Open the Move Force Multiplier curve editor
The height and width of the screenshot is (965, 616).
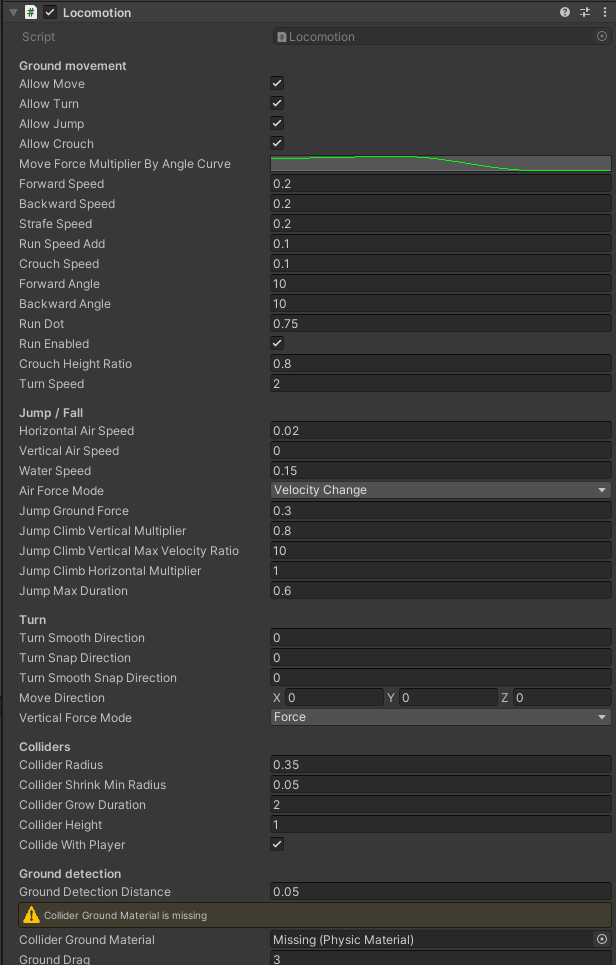point(441,164)
